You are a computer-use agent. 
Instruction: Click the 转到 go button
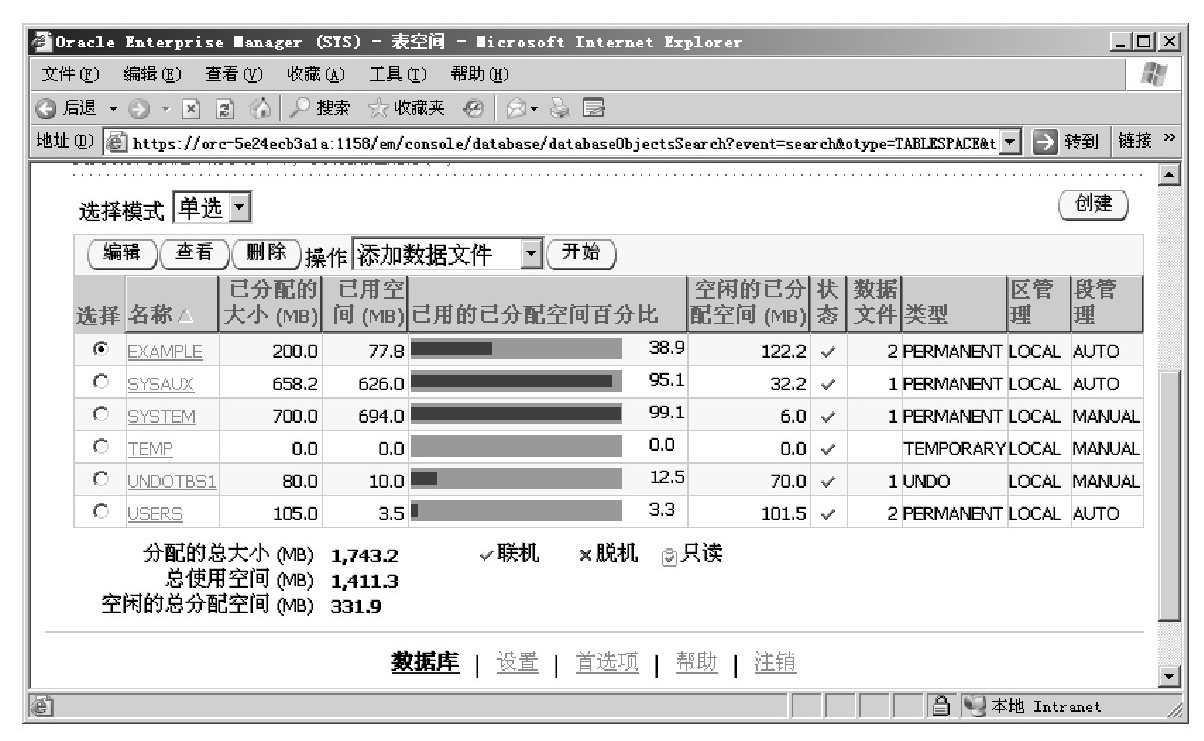pos(1066,143)
